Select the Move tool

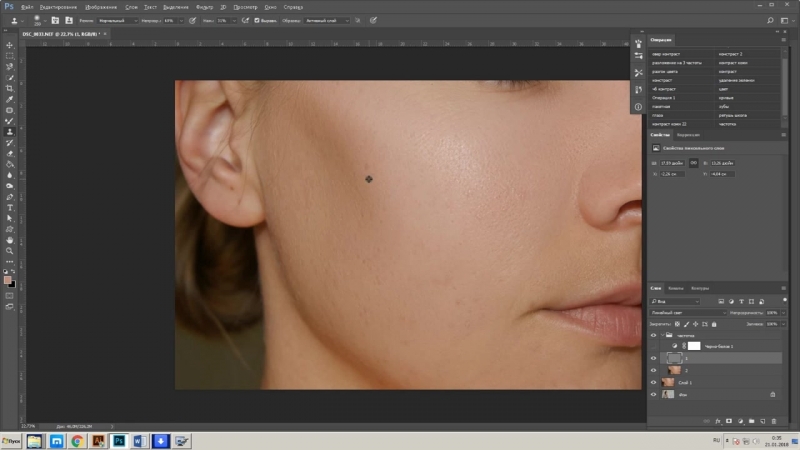pyautogui.click(x=10, y=45)
